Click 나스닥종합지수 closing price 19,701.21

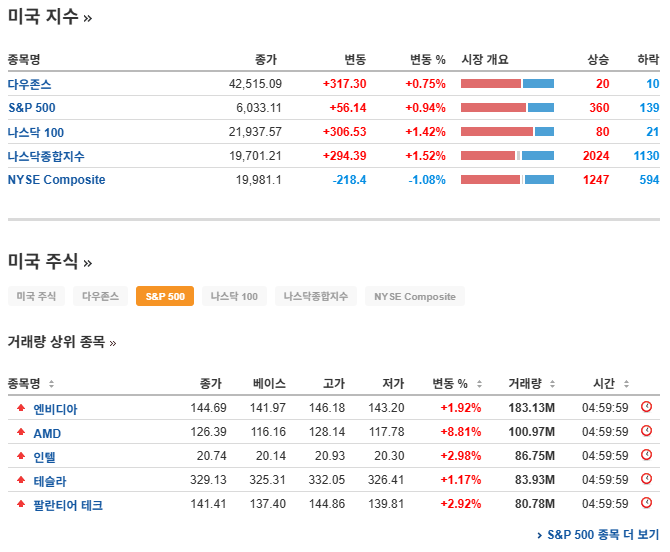(x=255, y=156)
